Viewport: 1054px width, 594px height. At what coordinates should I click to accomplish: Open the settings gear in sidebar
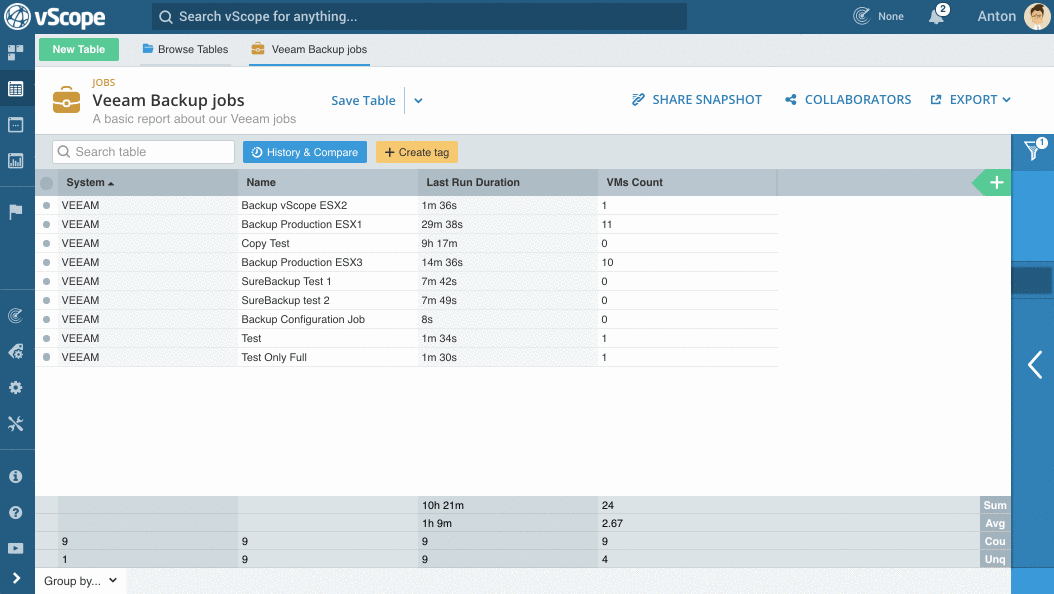pos(15,388)
